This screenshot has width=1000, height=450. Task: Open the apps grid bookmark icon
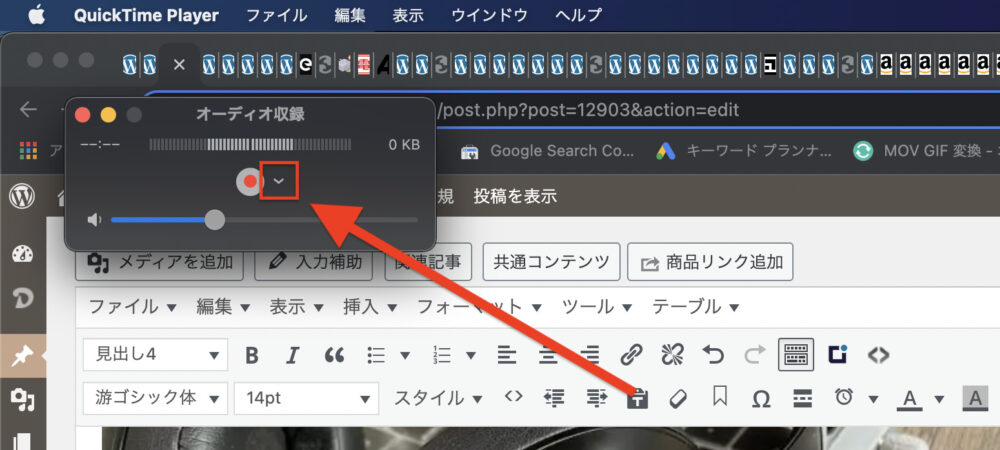coord(28,150)
